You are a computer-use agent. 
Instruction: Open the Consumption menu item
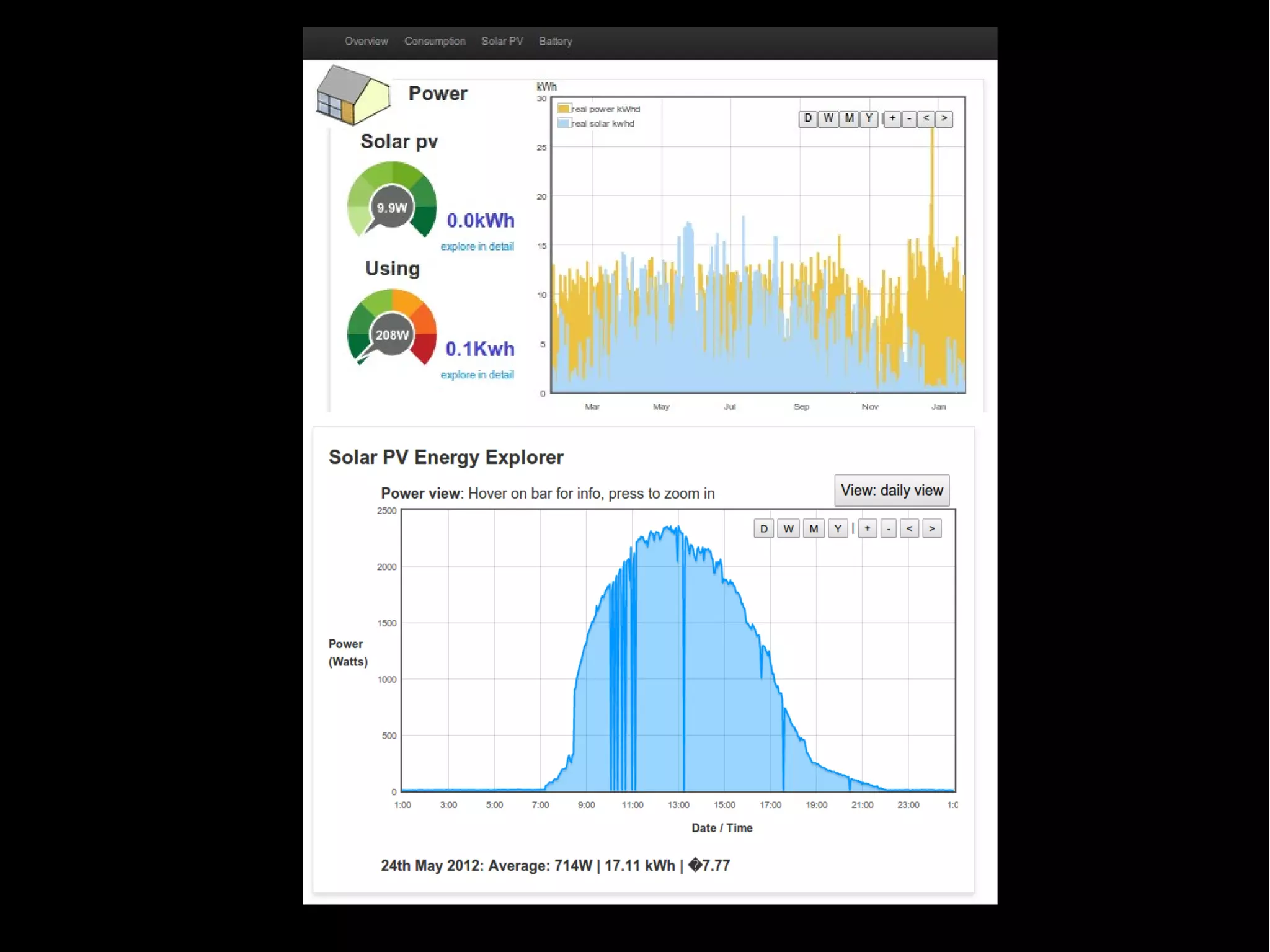click(x=435, y=42)
